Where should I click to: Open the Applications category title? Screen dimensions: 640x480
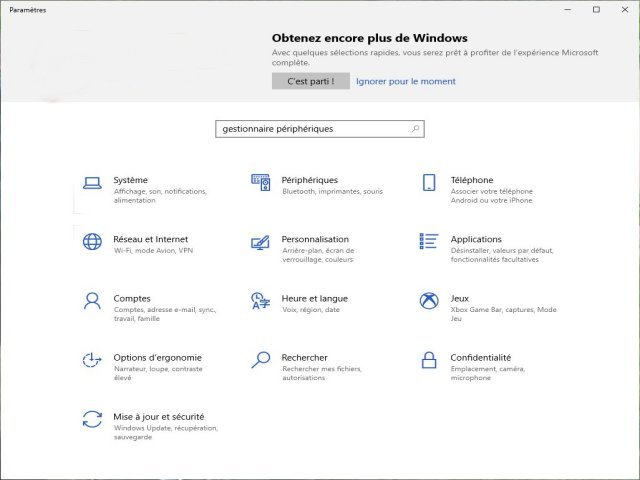point(476,239)
